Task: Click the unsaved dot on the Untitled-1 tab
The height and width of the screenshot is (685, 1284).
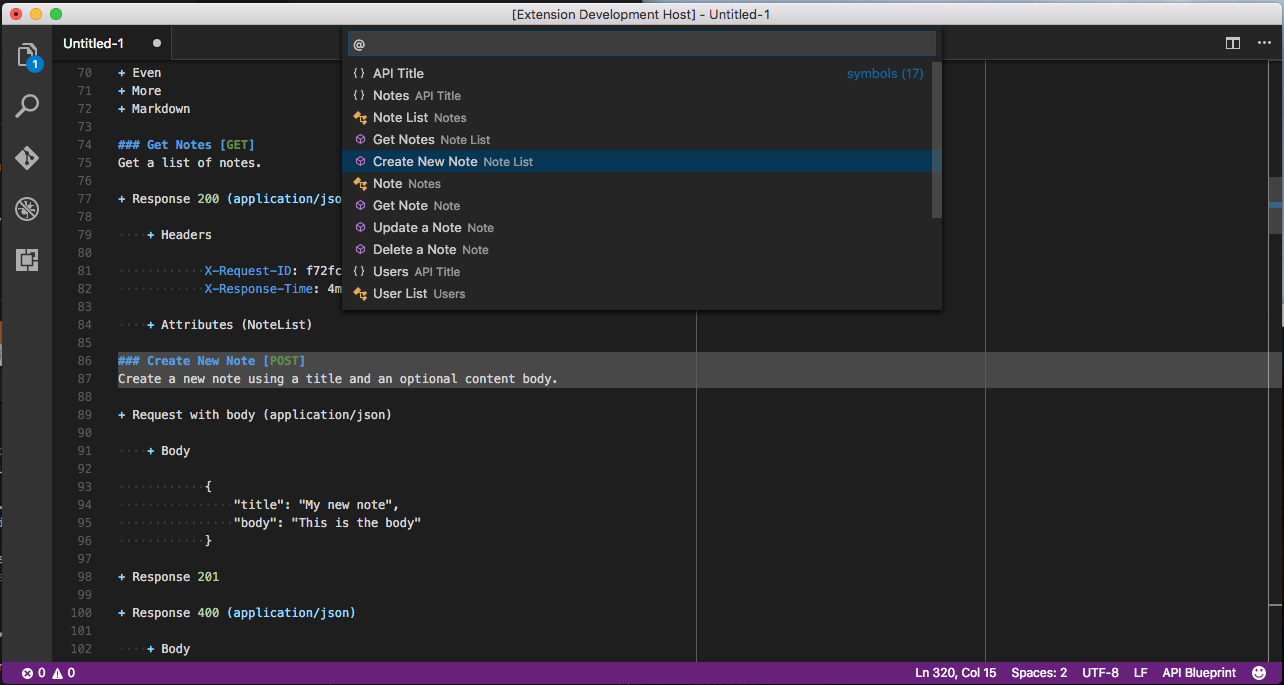Action: 157,43
